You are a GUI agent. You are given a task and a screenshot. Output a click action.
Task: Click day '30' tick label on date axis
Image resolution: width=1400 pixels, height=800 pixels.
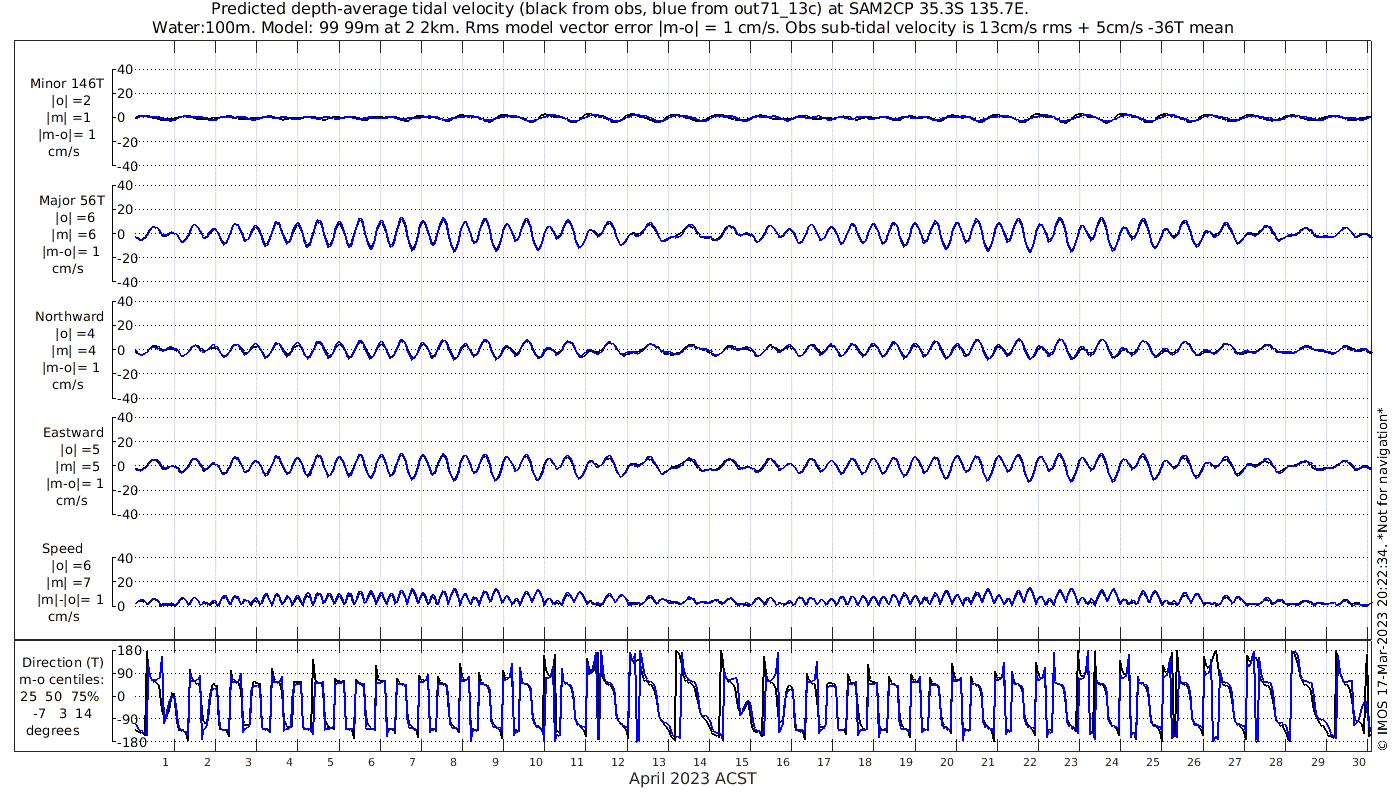pos(1357,762)
